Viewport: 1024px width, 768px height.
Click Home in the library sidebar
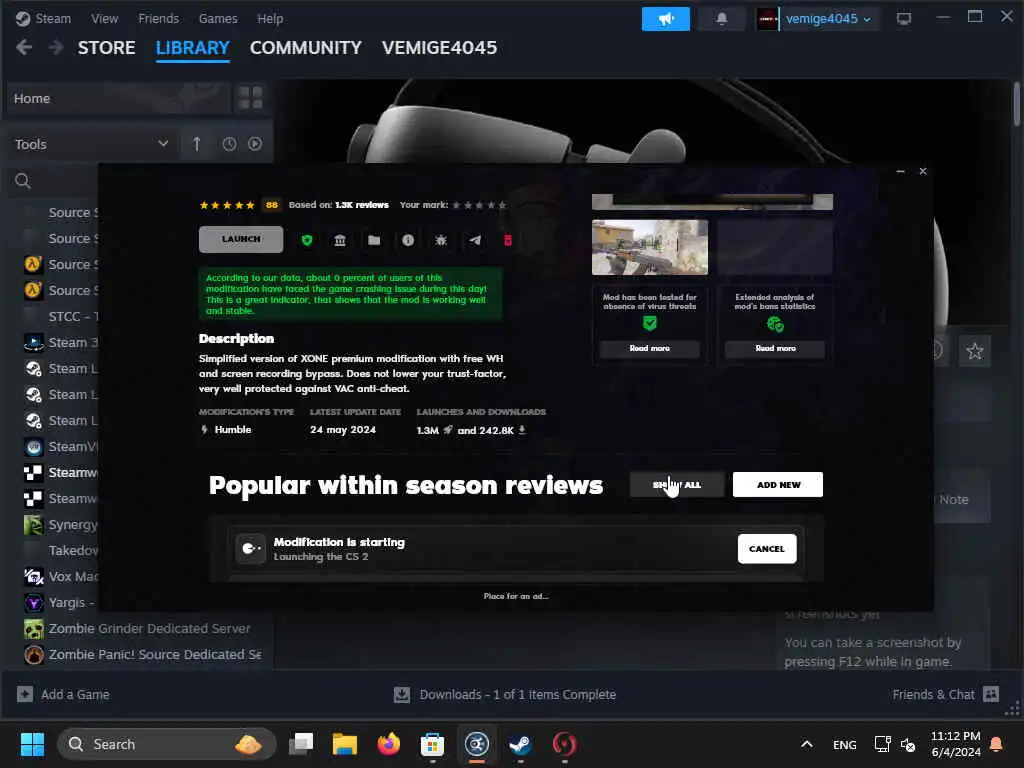pos(119,99)
